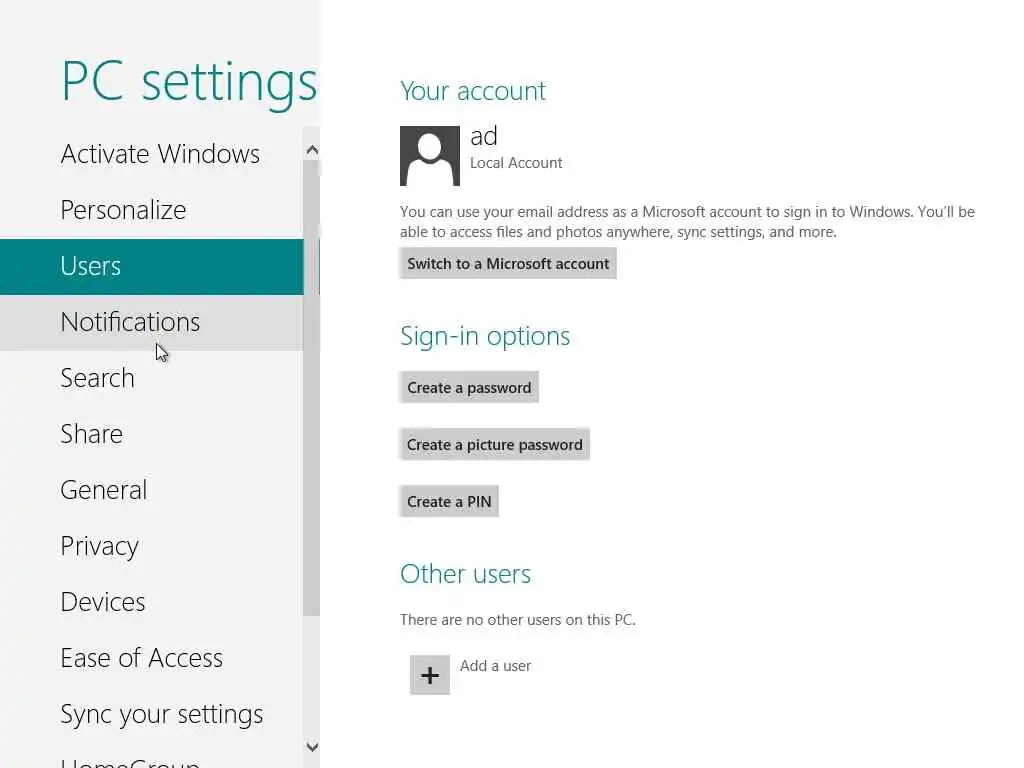Click the 'Your account' heading
This screenshot has width=1024, height=768.
pos(473,91)
